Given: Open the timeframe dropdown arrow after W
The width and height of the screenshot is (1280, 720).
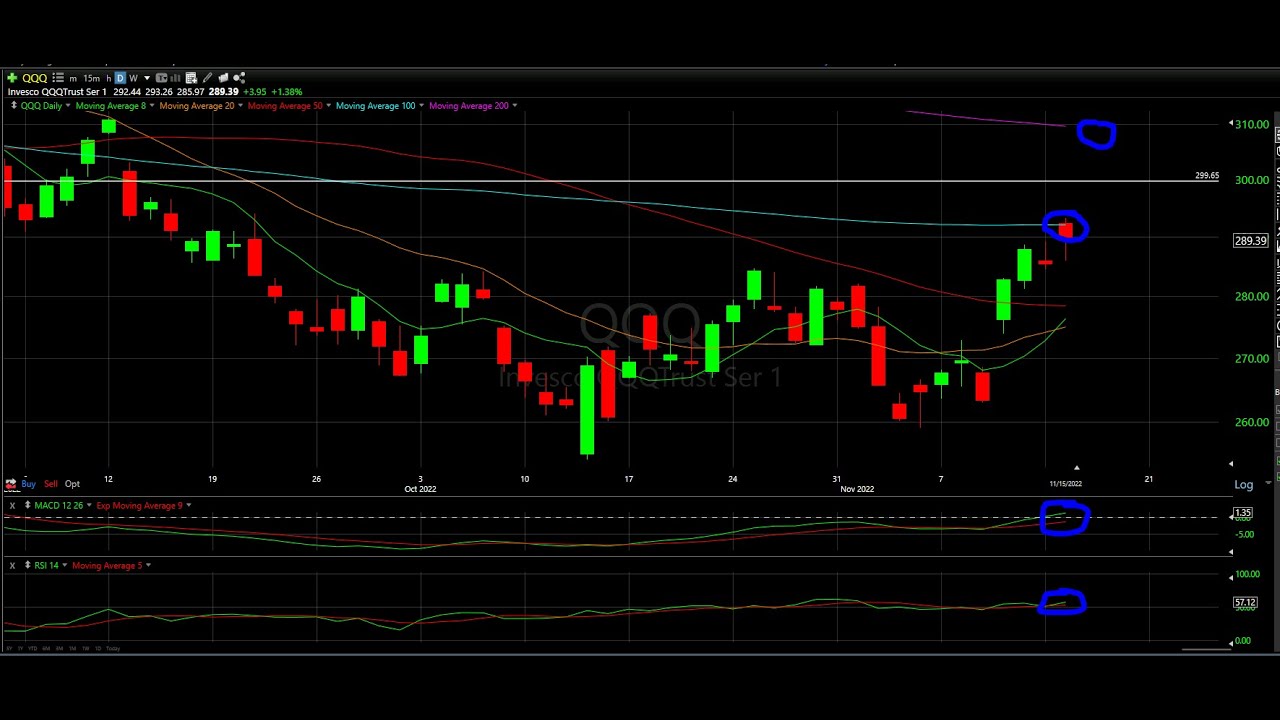Looking at the screenshot, I should coord(147,78).
